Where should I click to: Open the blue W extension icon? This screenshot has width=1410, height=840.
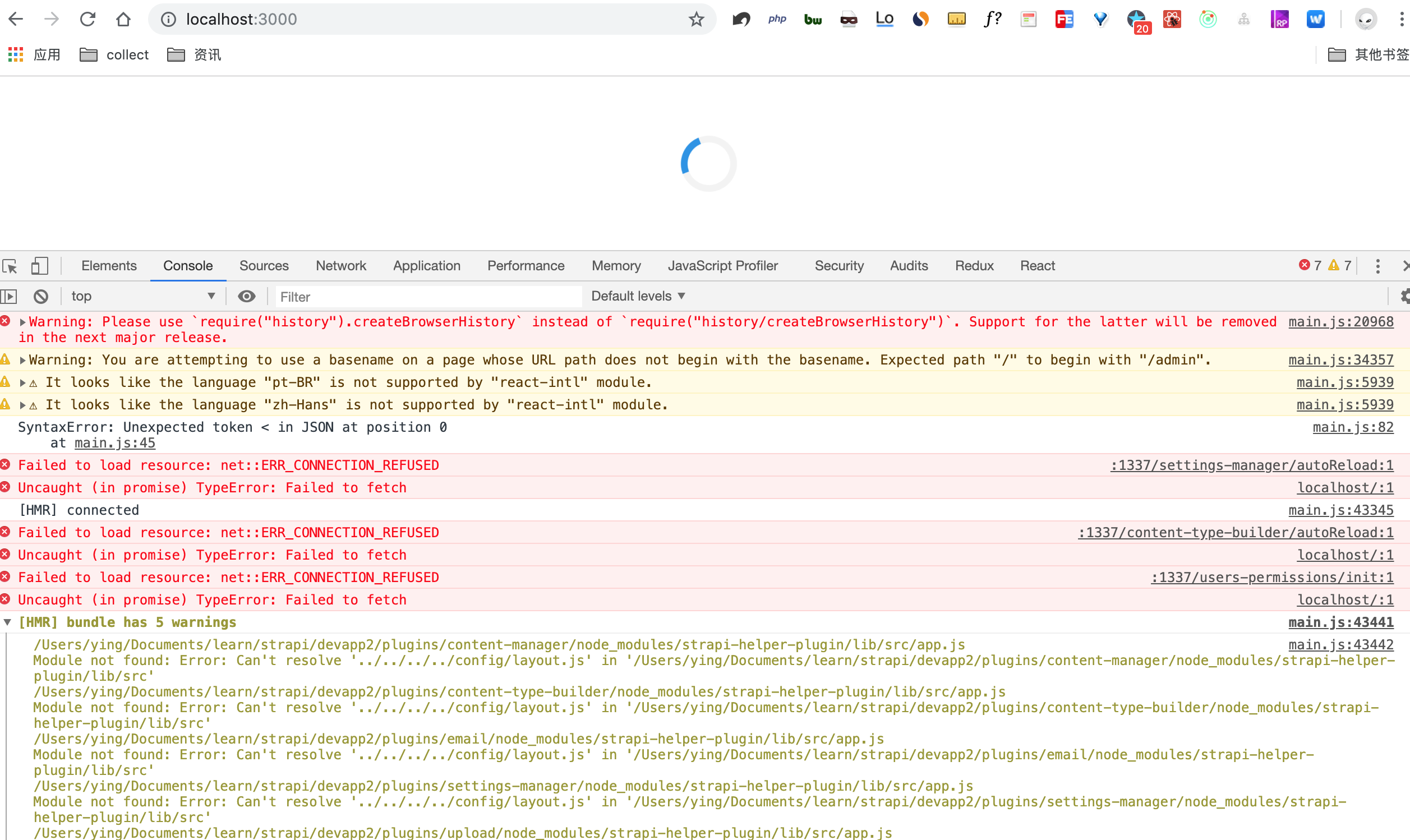pos(1315,19)
